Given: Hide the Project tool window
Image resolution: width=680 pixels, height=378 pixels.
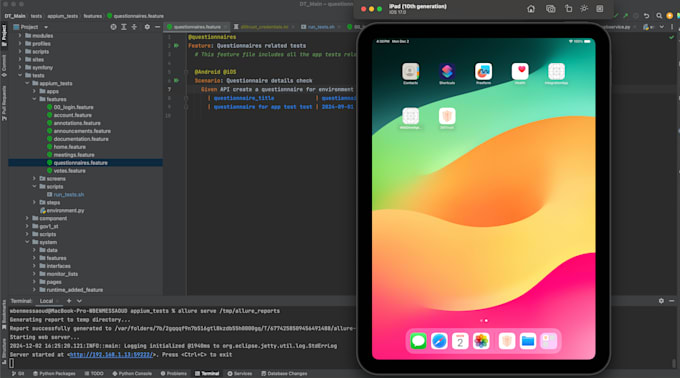Looking at the screenshot, I should 157,27.
